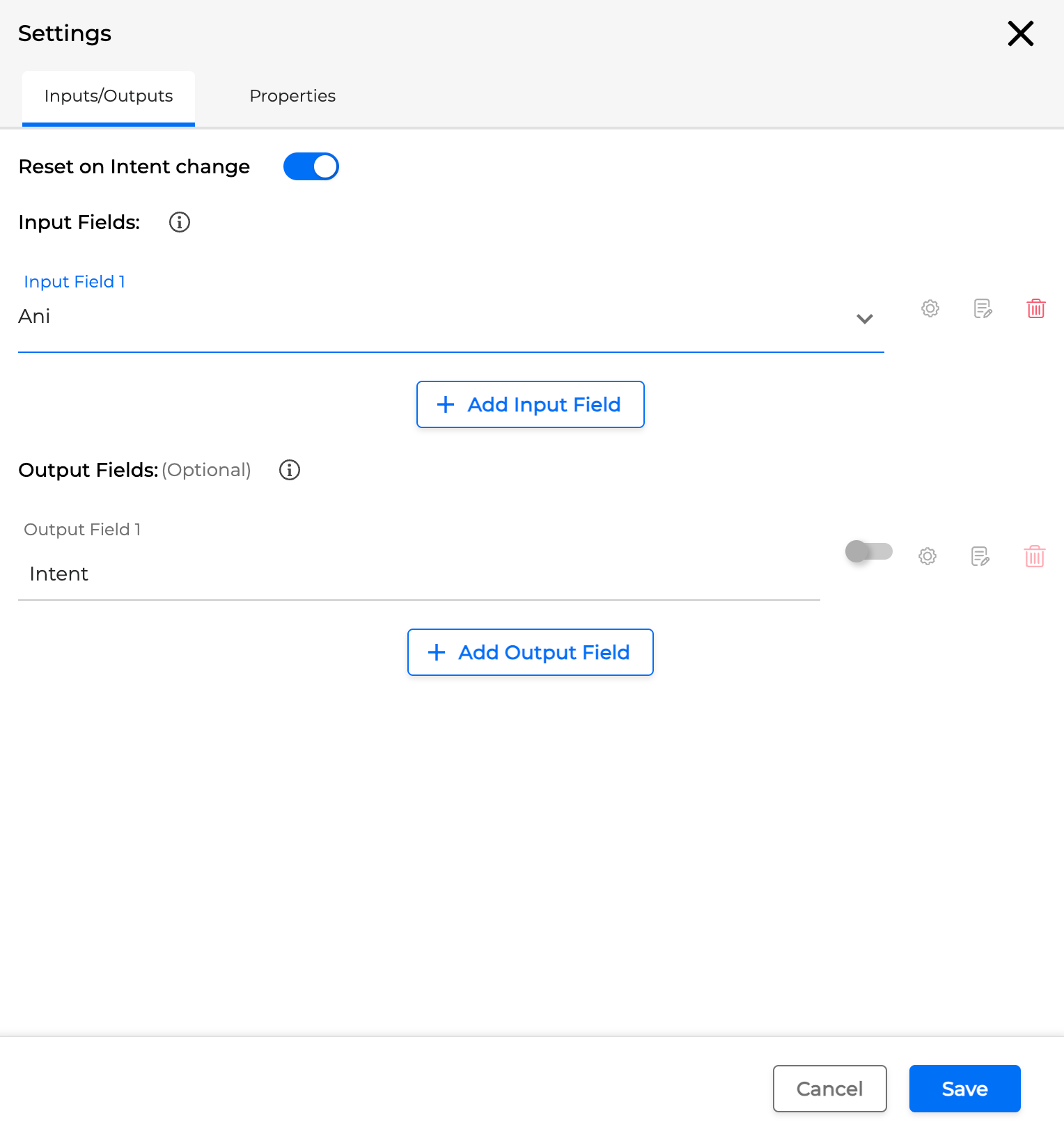Cancel the settings dialog

(x=829, y=1089)
